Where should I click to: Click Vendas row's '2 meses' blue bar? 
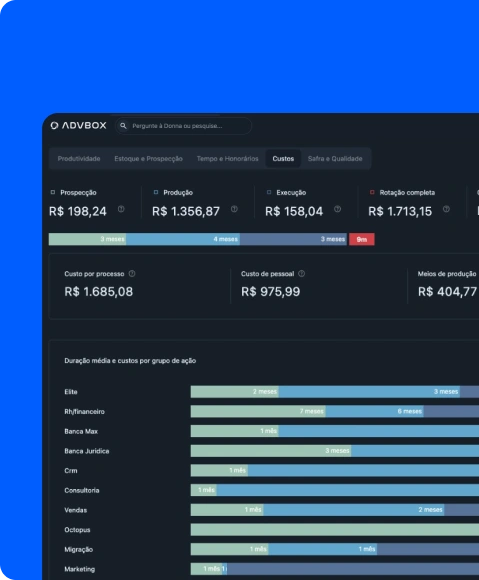(354, 510)
